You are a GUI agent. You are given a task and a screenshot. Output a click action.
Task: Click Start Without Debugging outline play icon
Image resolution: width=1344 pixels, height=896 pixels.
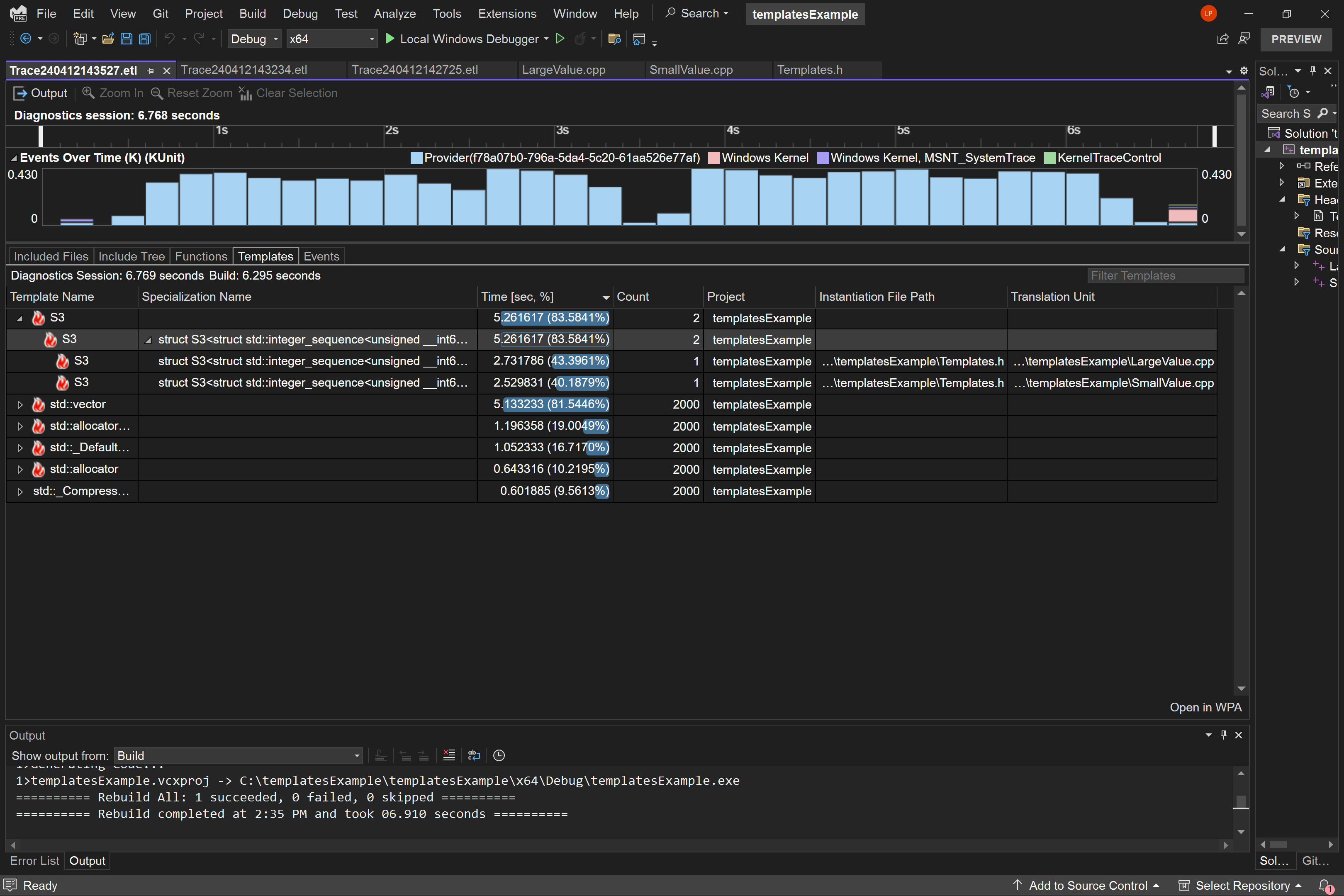click(x=560, y=39)
